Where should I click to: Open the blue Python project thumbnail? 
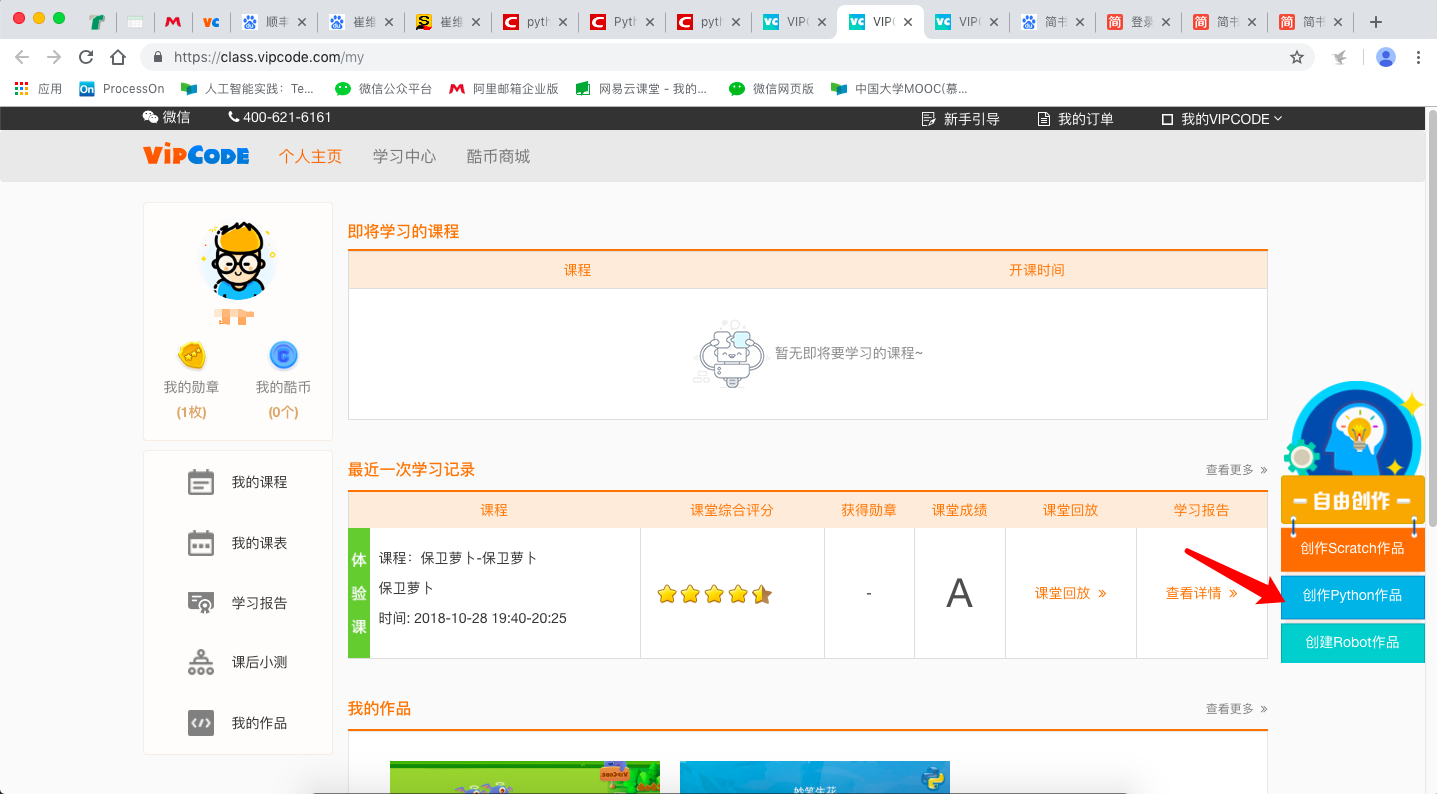815,777
